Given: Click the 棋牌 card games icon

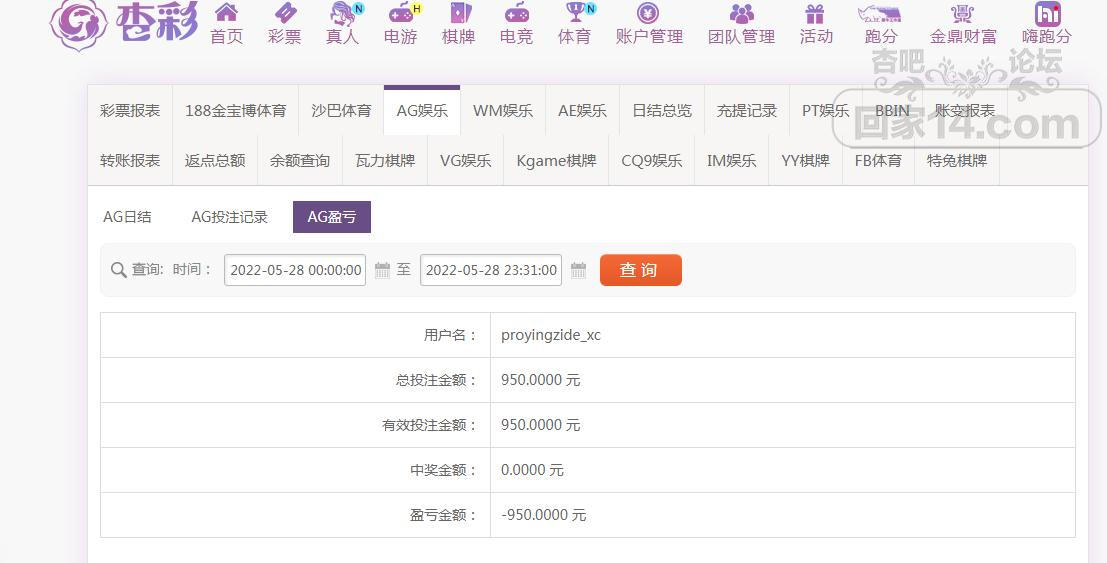Looking at the screenshot, I should [x=459, y=14].
